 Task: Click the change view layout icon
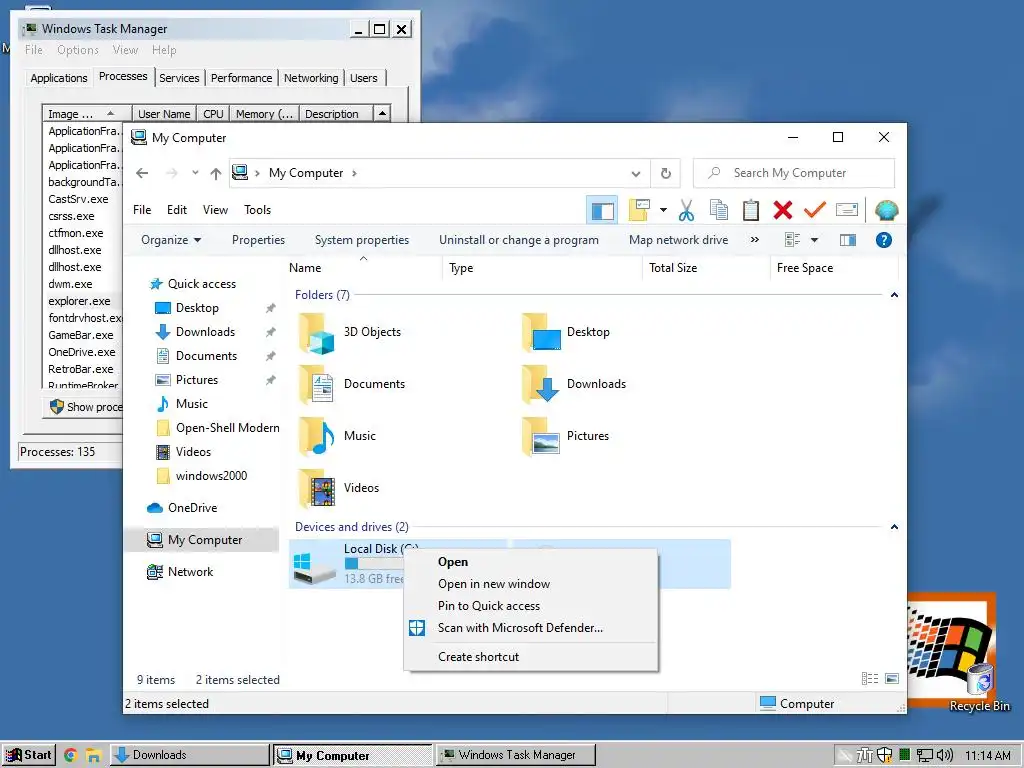[792, 240]
